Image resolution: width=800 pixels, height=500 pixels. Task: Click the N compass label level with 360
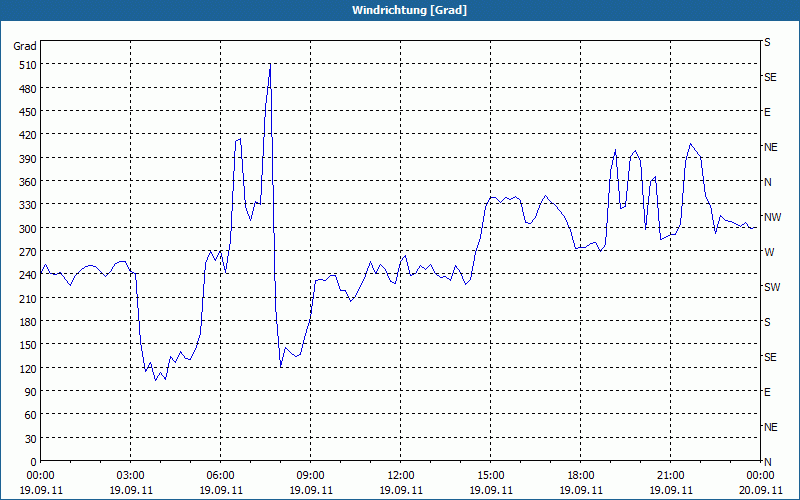coord(767,182)
